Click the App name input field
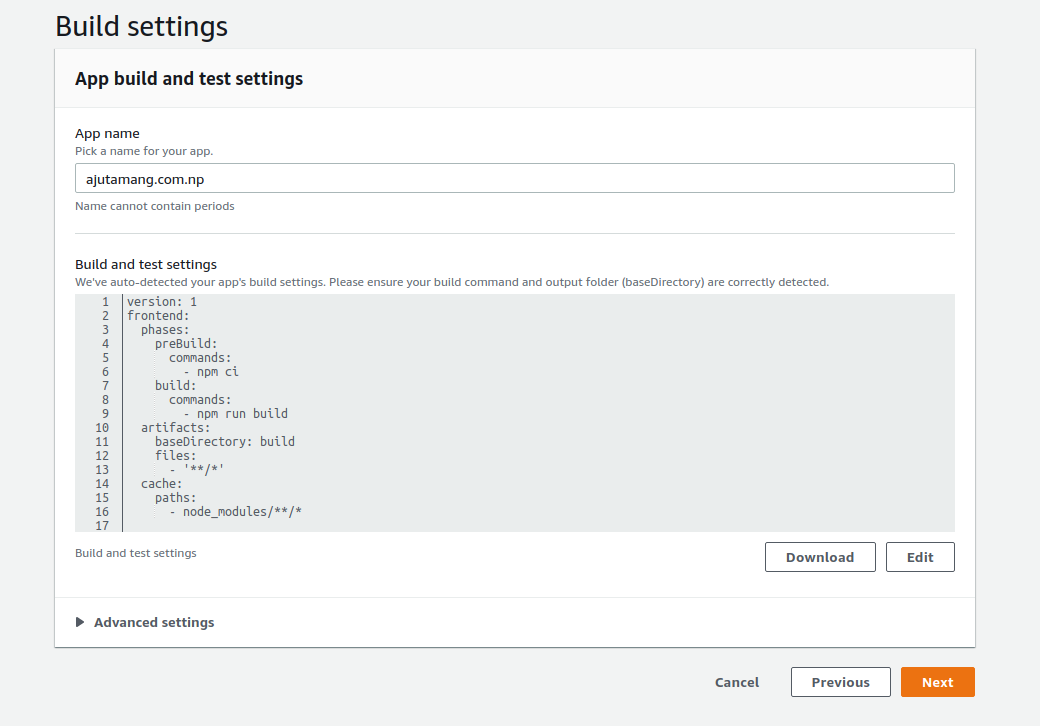The height and width of the screenshot is (726, 1040). pos(514,178)
